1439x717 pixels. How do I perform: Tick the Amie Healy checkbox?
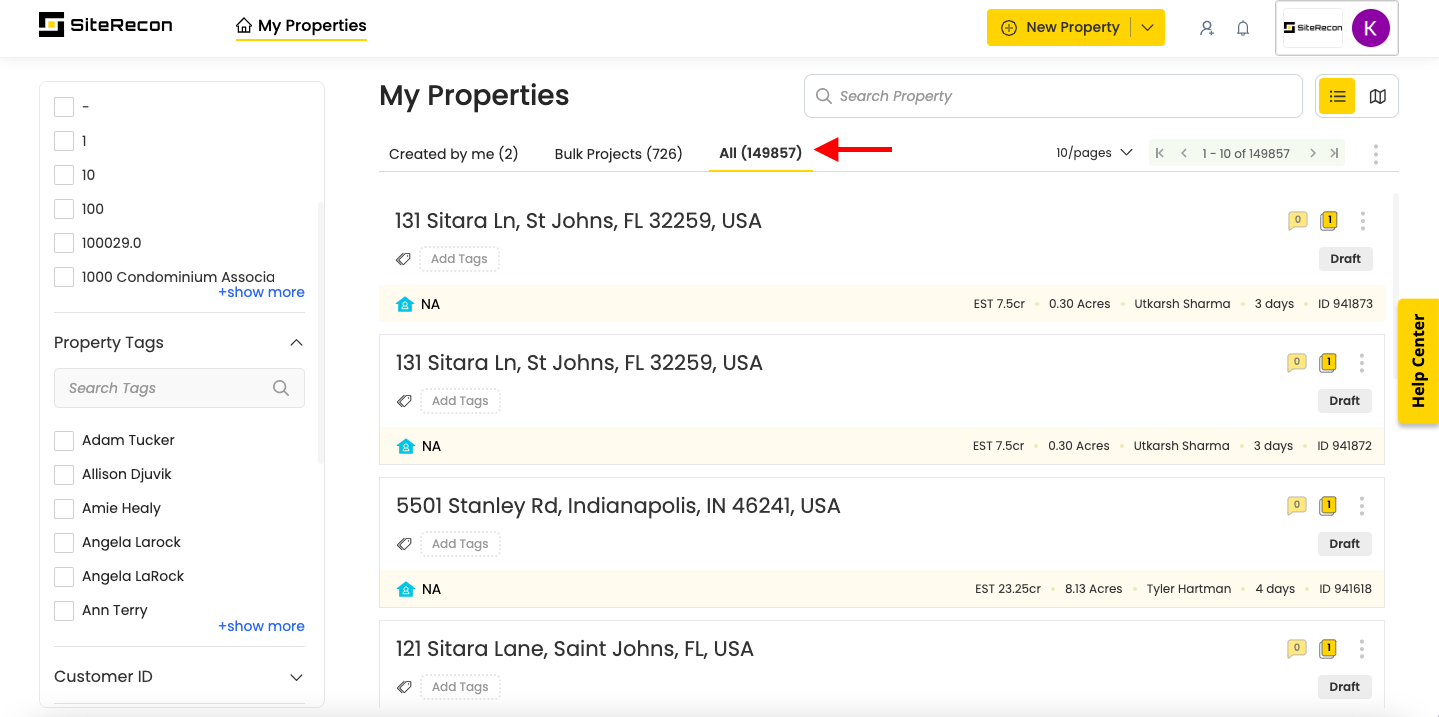pos(64,508)
